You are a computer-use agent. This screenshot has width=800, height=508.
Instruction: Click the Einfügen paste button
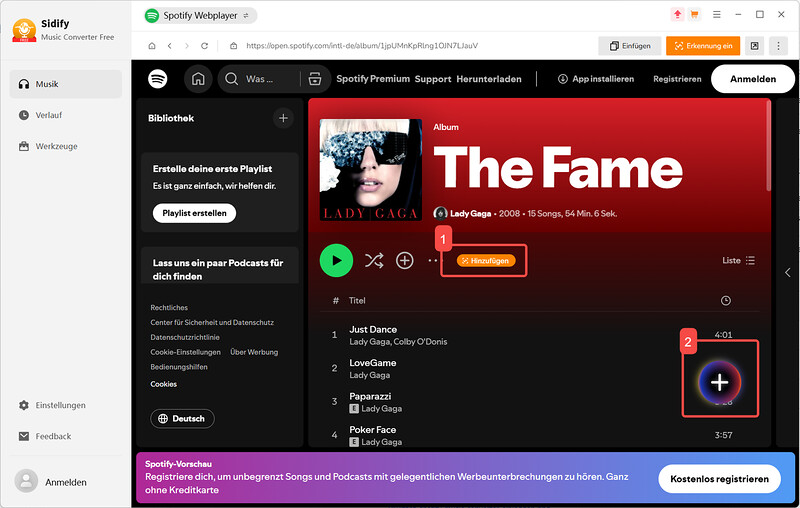630,46
